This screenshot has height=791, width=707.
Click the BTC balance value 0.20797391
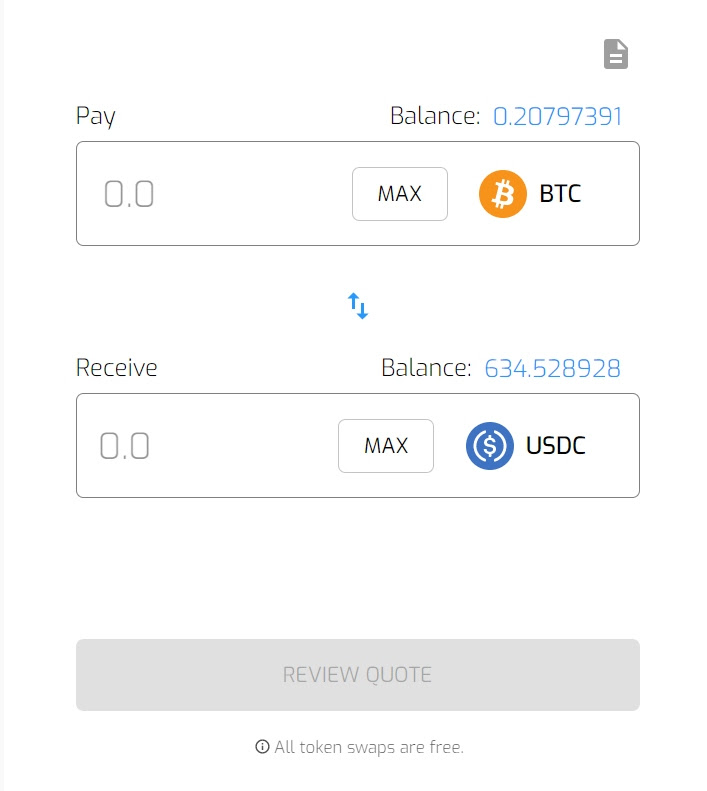point(557,117)
